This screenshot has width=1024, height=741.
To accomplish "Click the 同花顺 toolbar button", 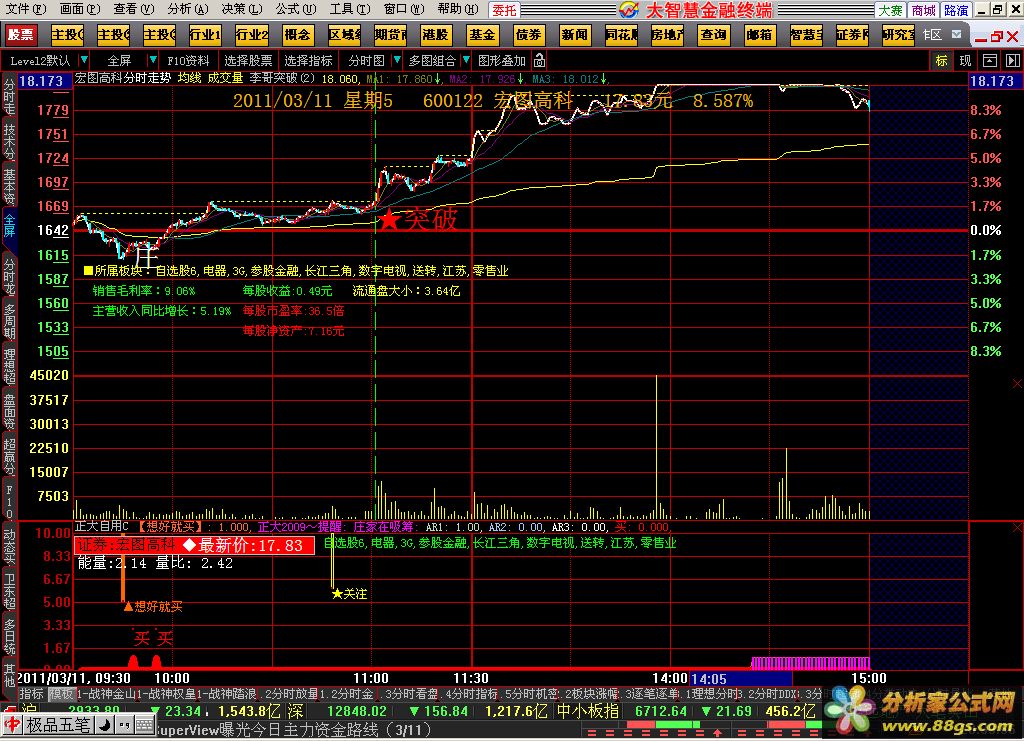I will click(x=621, y=35).
